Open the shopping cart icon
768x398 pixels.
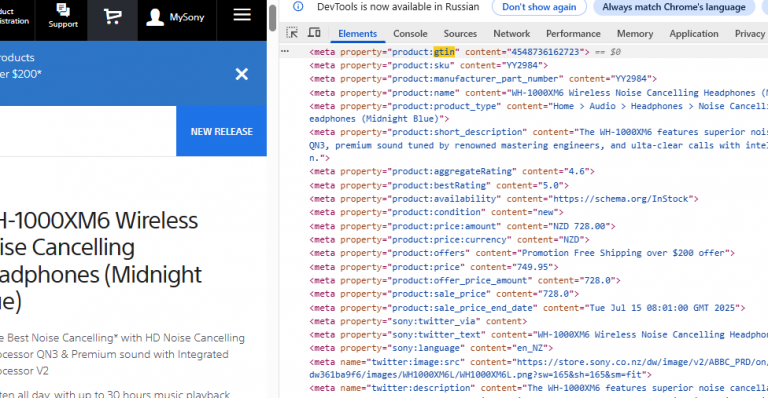click(113, 17)
